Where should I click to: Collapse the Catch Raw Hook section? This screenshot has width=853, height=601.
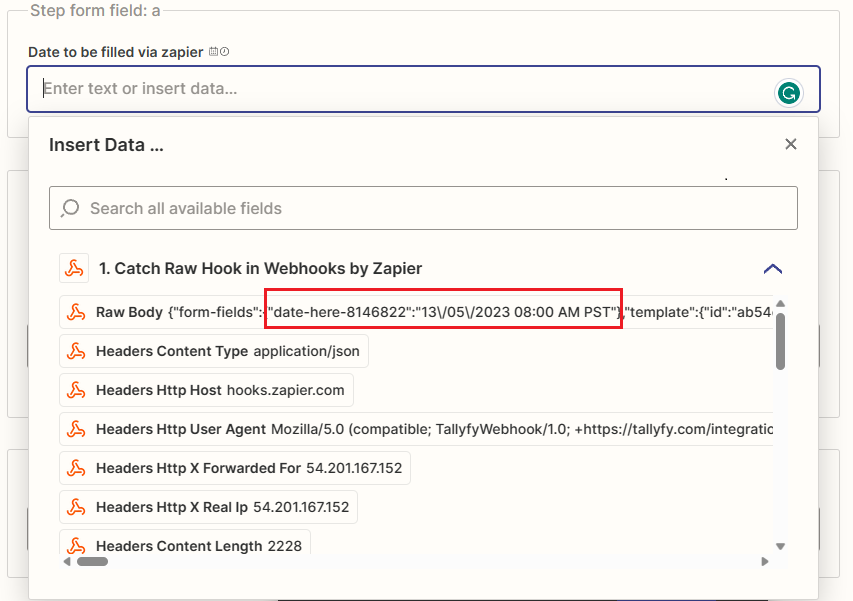click(772, 269)
